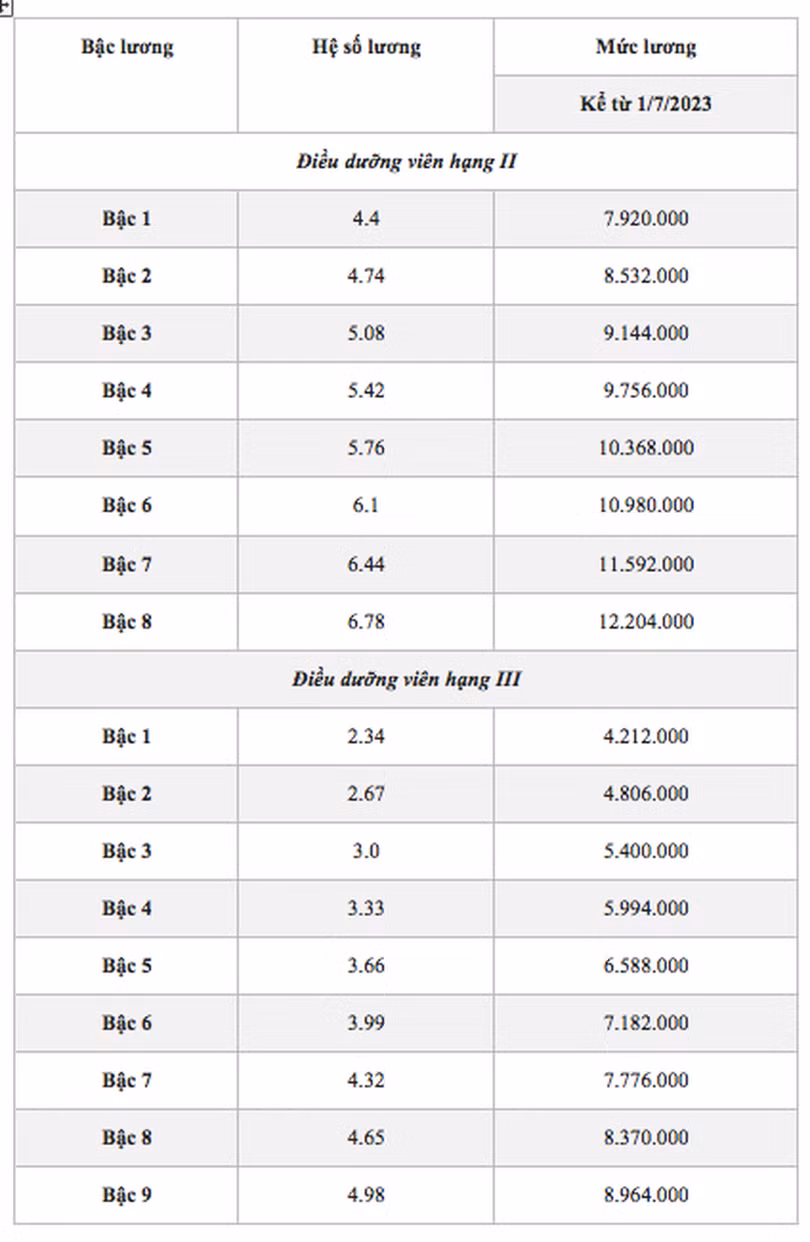This screenshot has width=810, height=1242.
Task: Click the coefficient cell 4.74
Action: 366,276
